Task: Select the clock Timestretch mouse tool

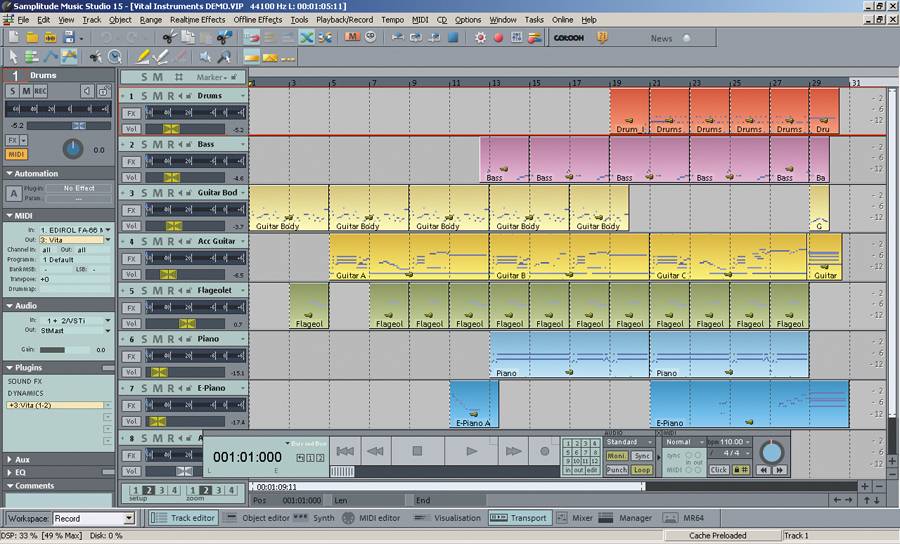Action: (x=115, y=57)
